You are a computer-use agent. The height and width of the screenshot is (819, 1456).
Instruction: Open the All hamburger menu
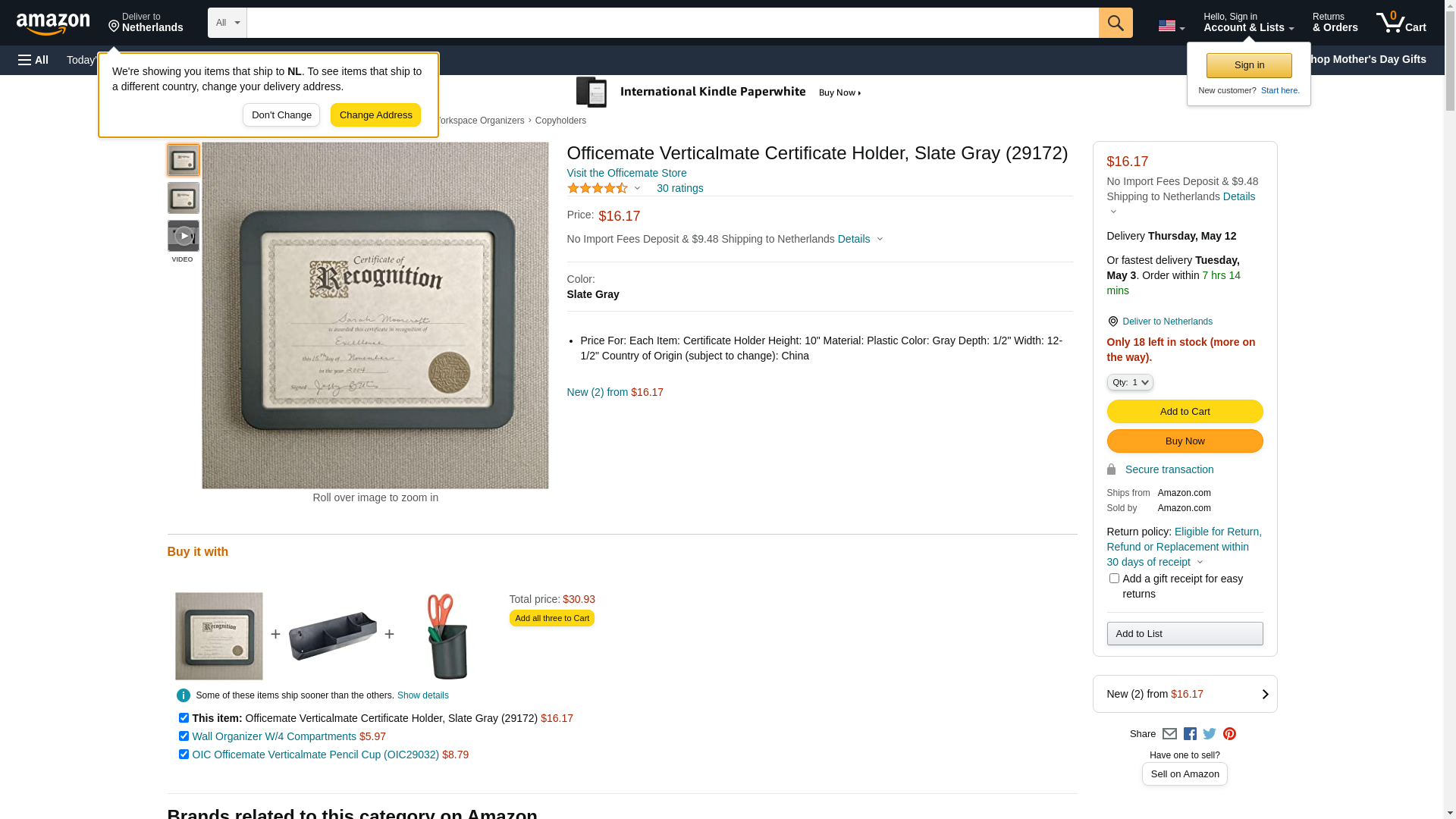33,60
